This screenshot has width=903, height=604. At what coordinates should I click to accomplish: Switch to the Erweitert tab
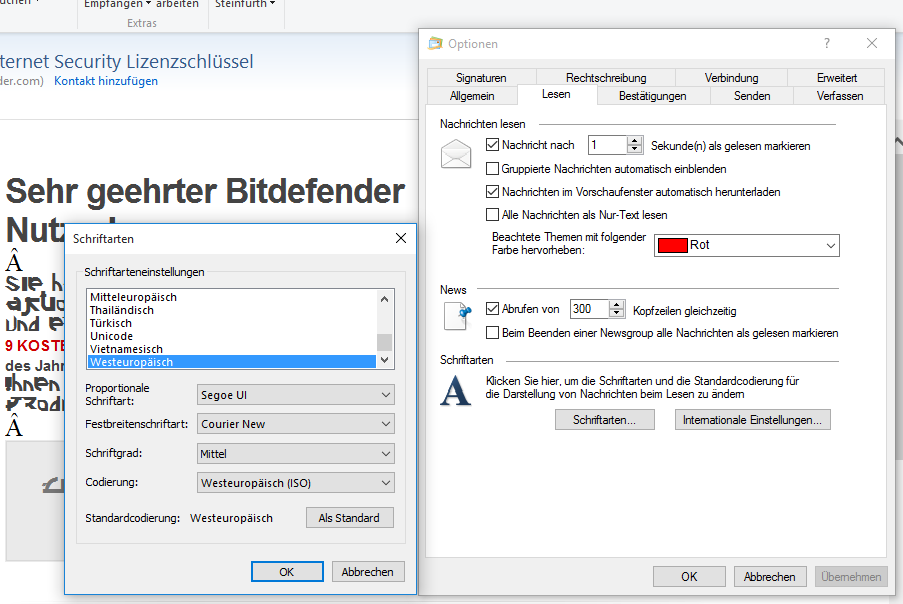click(x=837, y=77)
